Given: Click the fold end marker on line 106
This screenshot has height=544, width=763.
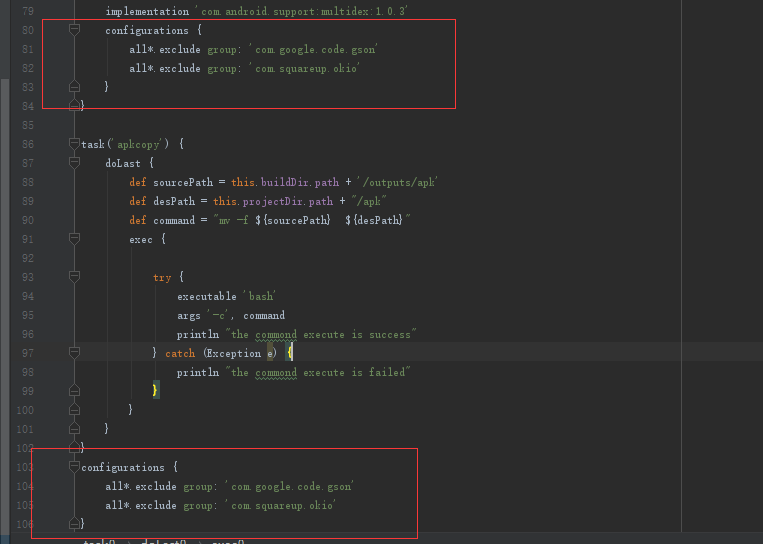Looking at the screenshot, I should click(x=74, y=524).
